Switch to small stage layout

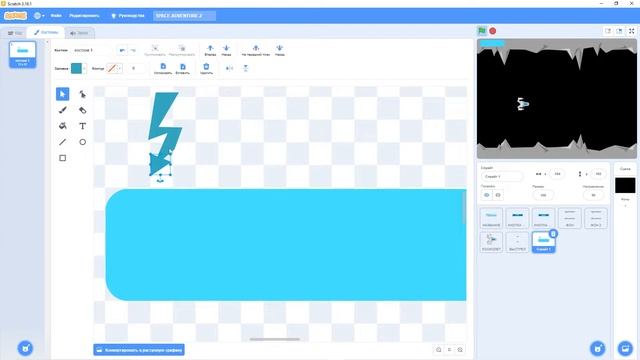pyautogui.click(x=608, y=31)
